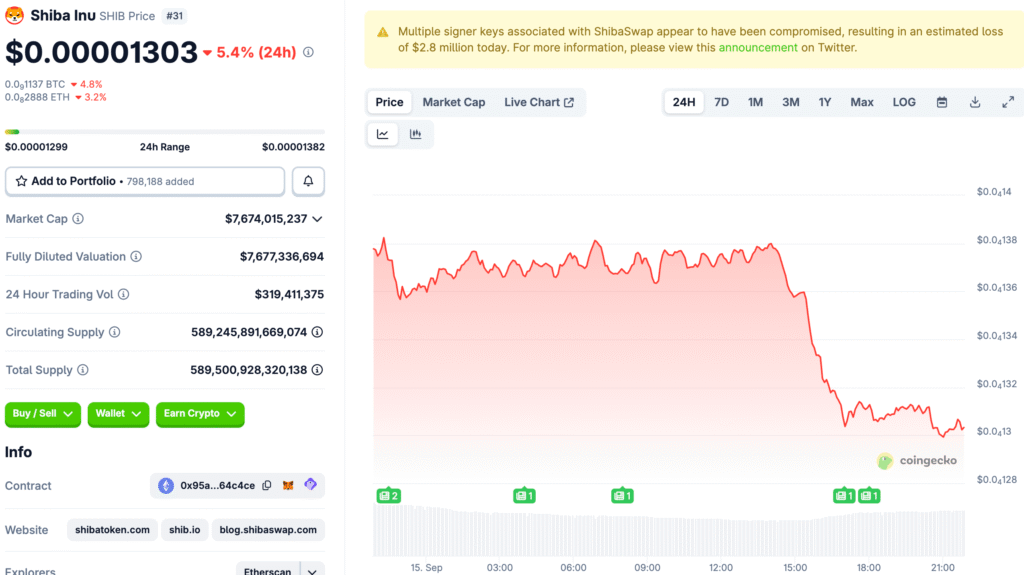This screenshot has height=575, width=1024.
Task: Click the first news marker near 18:00
Action: [844, 496]
